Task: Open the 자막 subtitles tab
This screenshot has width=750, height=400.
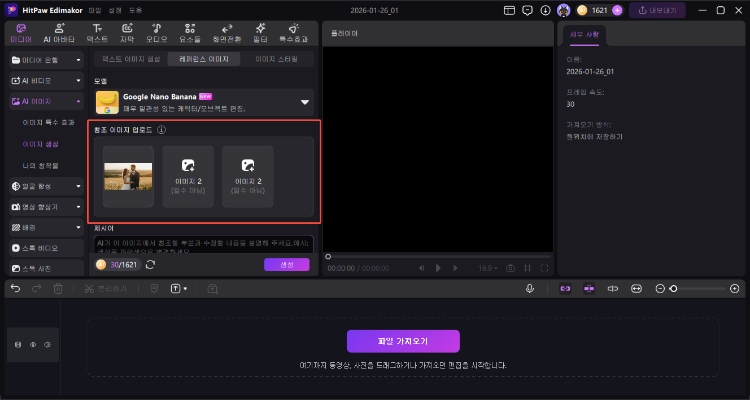Action: (x=127, y=33)
